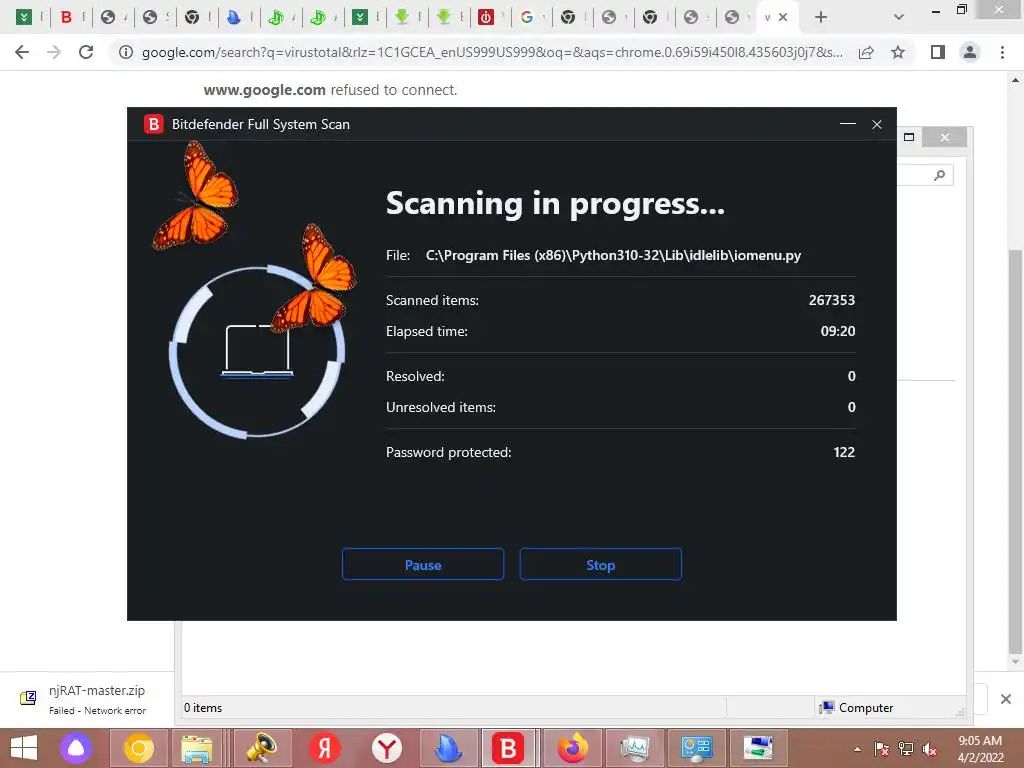
Task: Open Windows Start menu
Action: click(x=24, y=748)
